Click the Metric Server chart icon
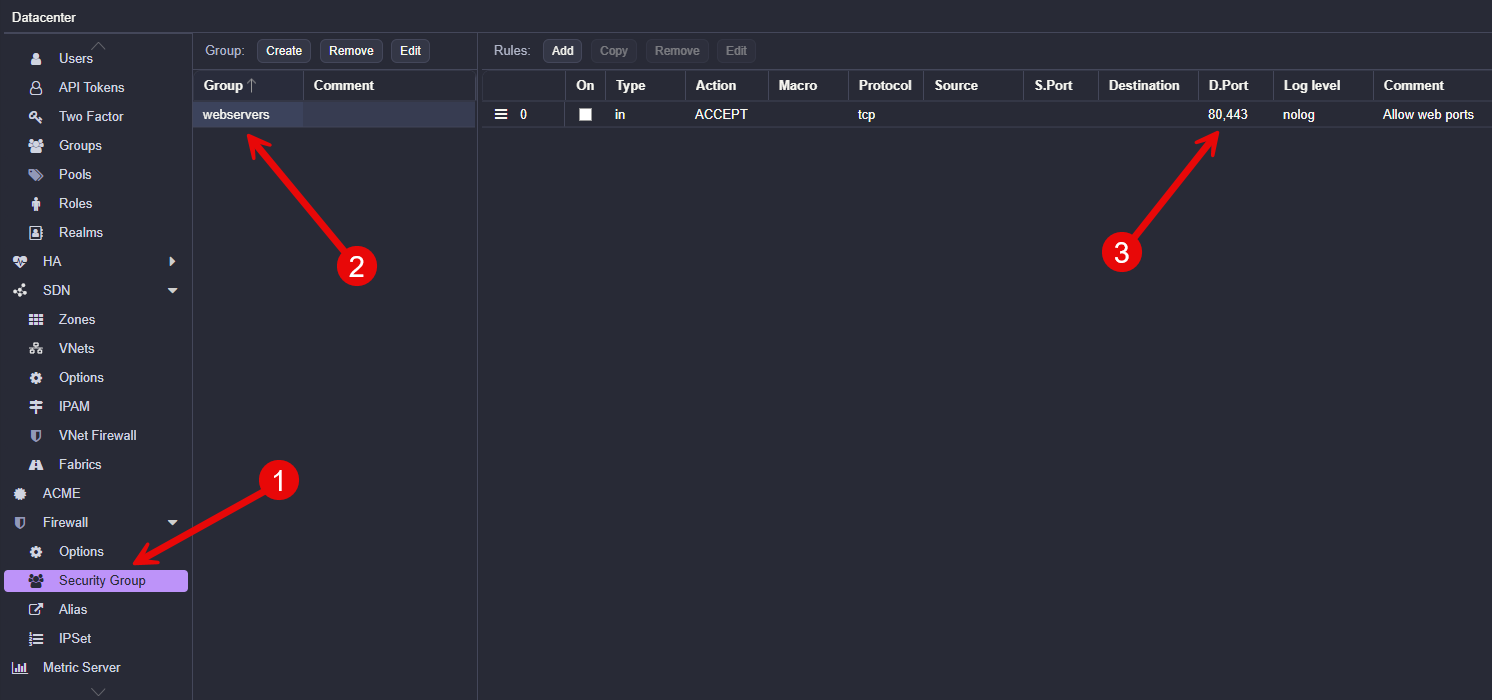 click(x=20, y=668)
